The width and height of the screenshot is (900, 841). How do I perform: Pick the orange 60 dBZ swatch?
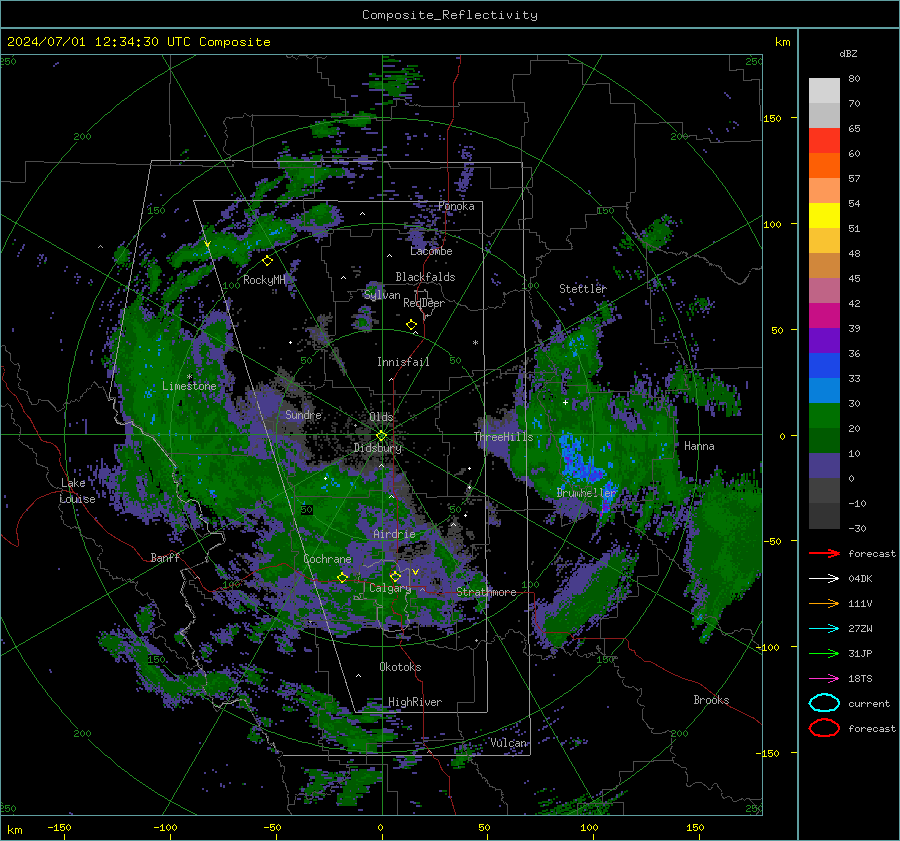(x=824, y=165)
